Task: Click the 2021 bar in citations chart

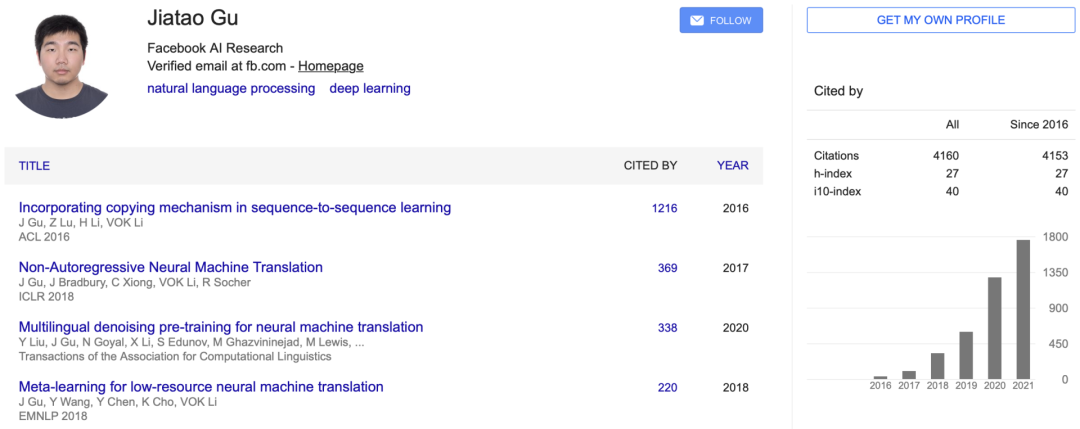Action: pos(1023,309)
